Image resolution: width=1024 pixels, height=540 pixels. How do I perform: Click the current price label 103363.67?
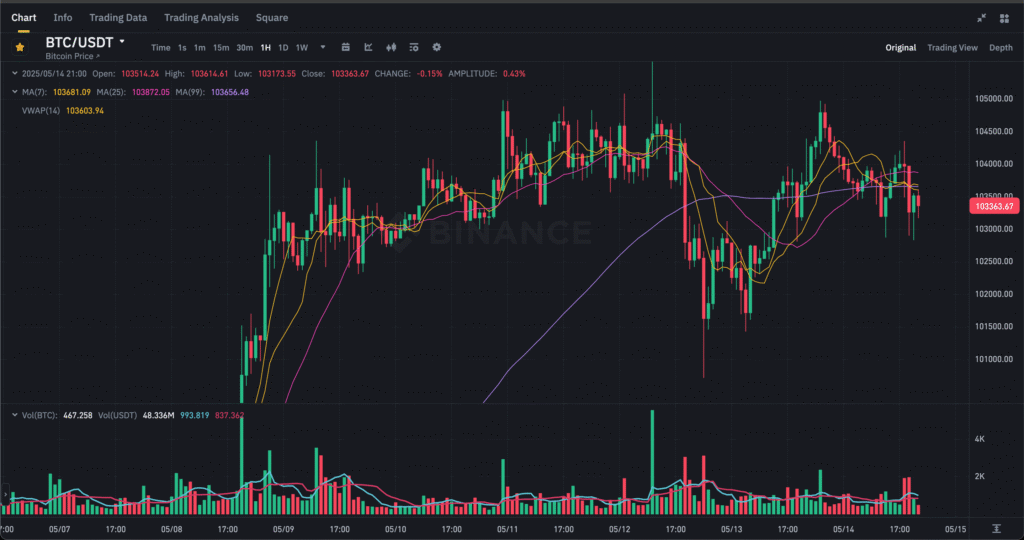click(992, 206)
